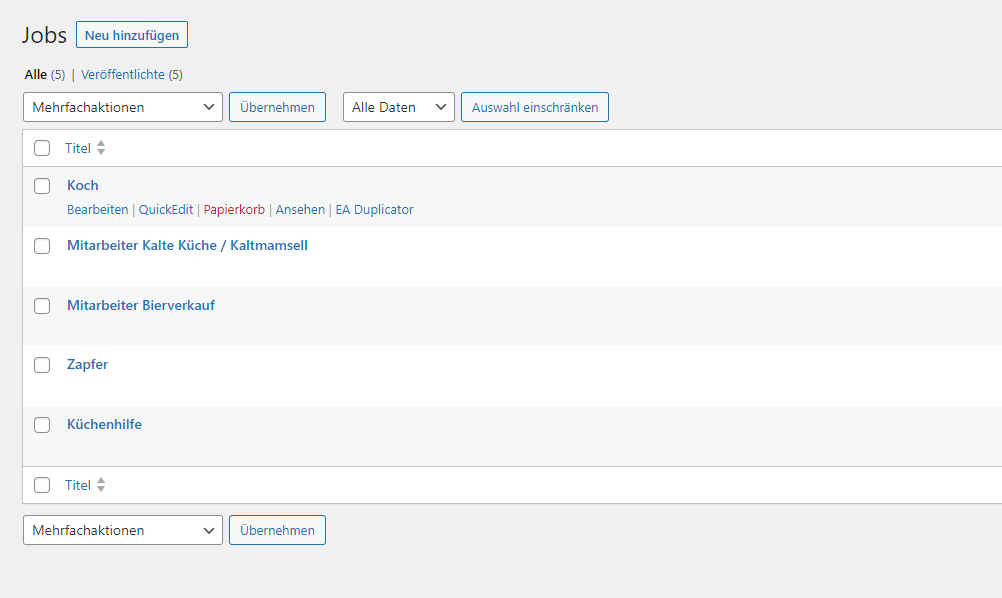The height and width of the screenshot is (598, 1002).
Task: Check the box for Küchenhilfe
Action: click(42, 425)
